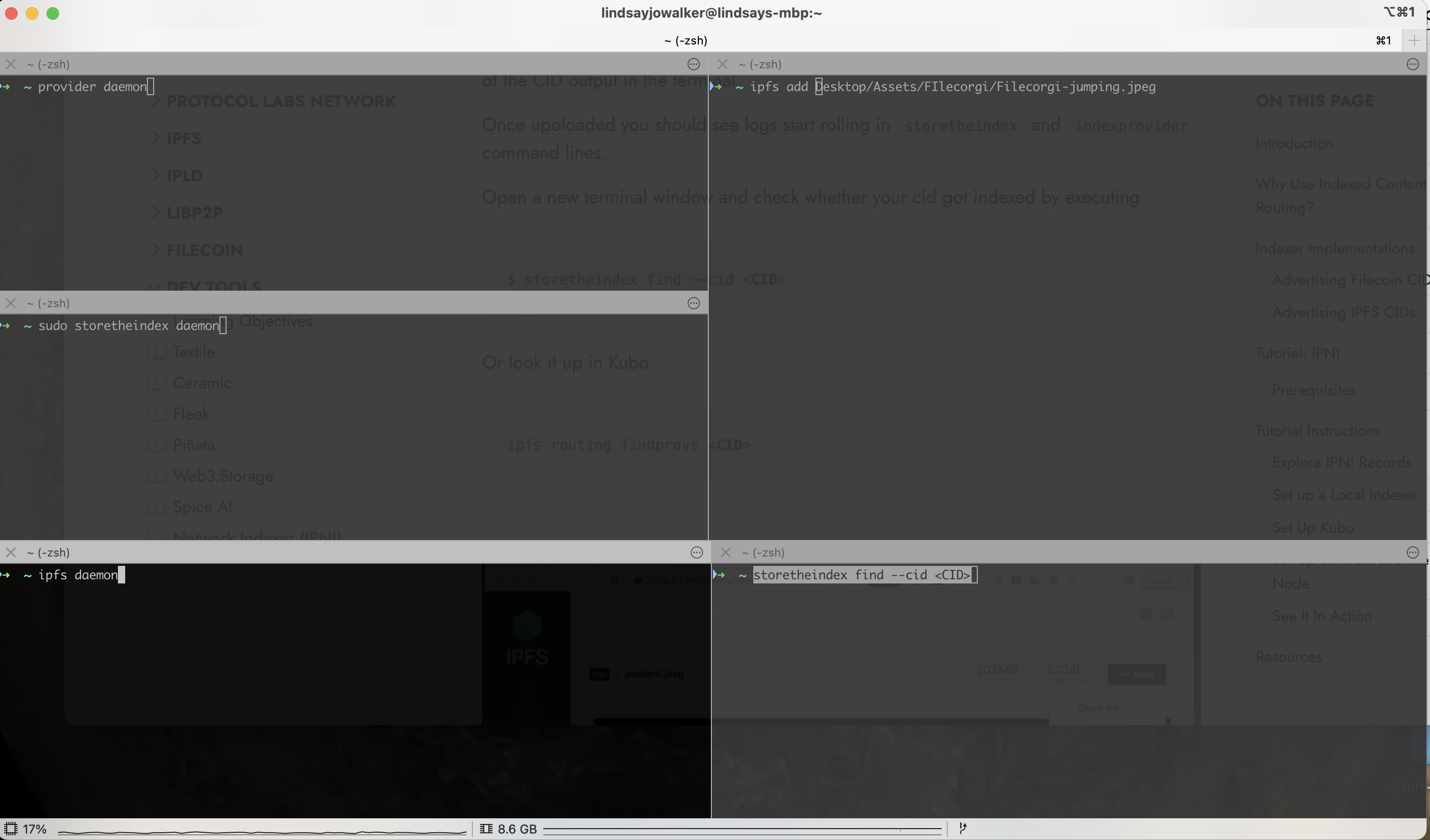Click the memory usage sparkline graph
The height and width of the screenshot is (840, 1430).
point(742,830)
